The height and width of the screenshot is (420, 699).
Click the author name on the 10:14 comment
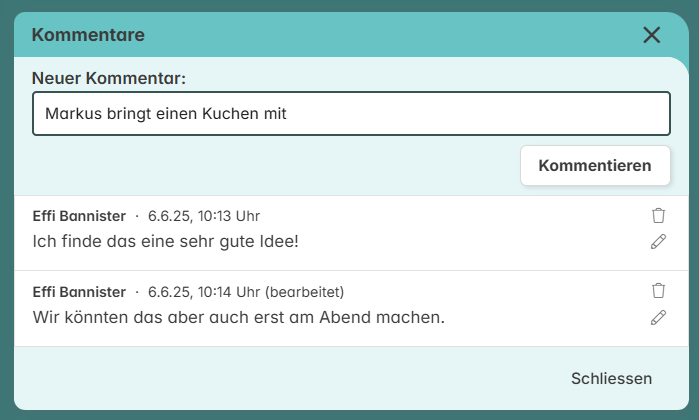(x=79, y=292)
